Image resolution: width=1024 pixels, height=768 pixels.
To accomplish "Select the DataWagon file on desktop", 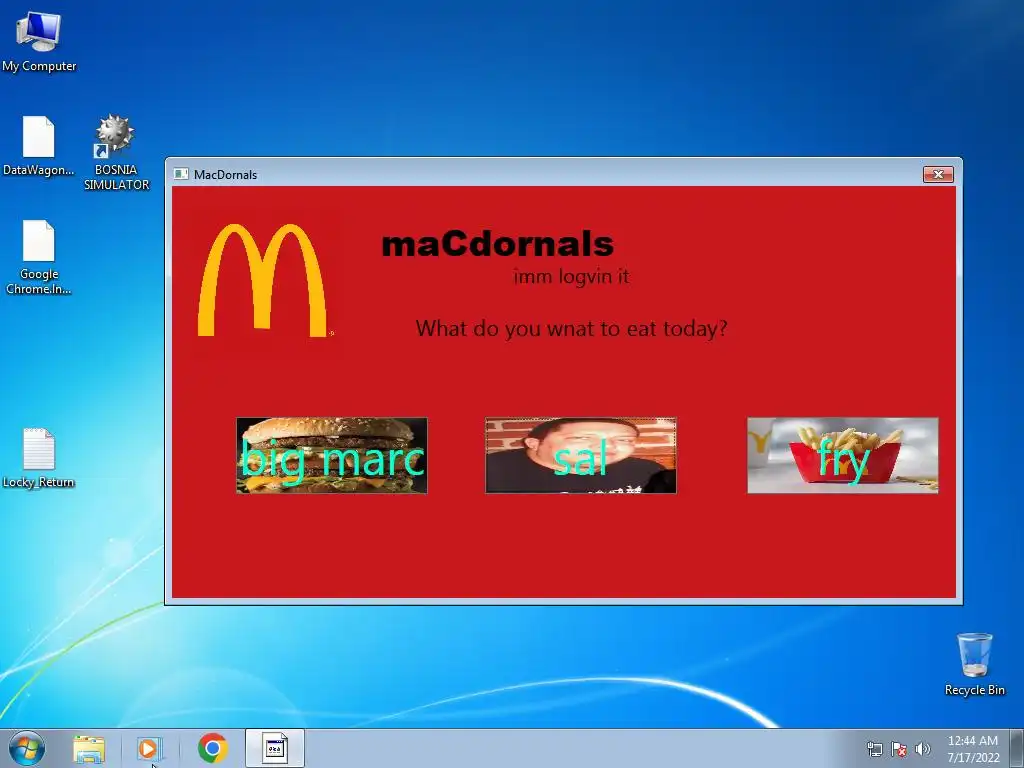I will 39,146.
